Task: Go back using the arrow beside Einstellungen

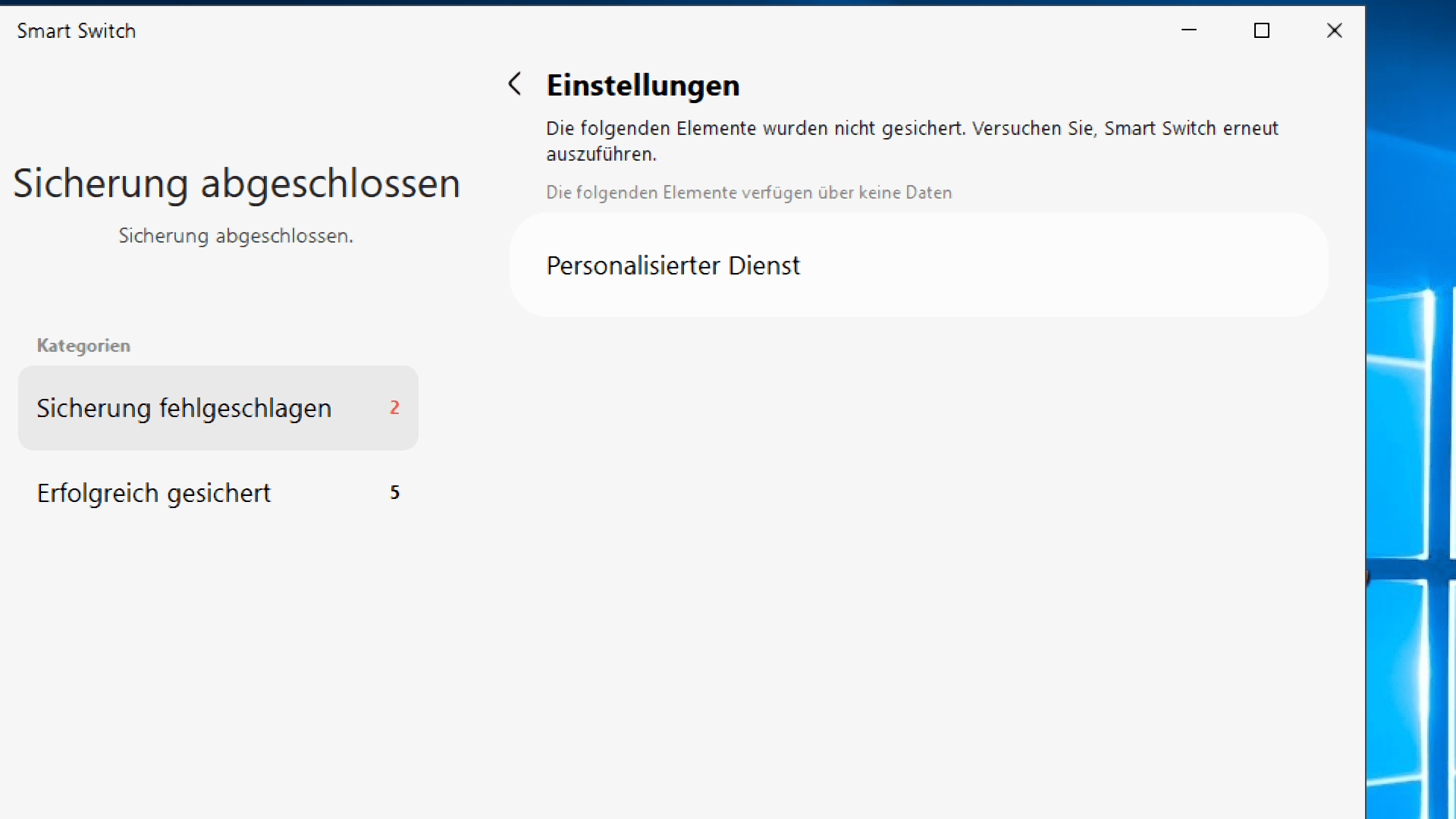Action: pyautogui.click(x=515, y=83)
